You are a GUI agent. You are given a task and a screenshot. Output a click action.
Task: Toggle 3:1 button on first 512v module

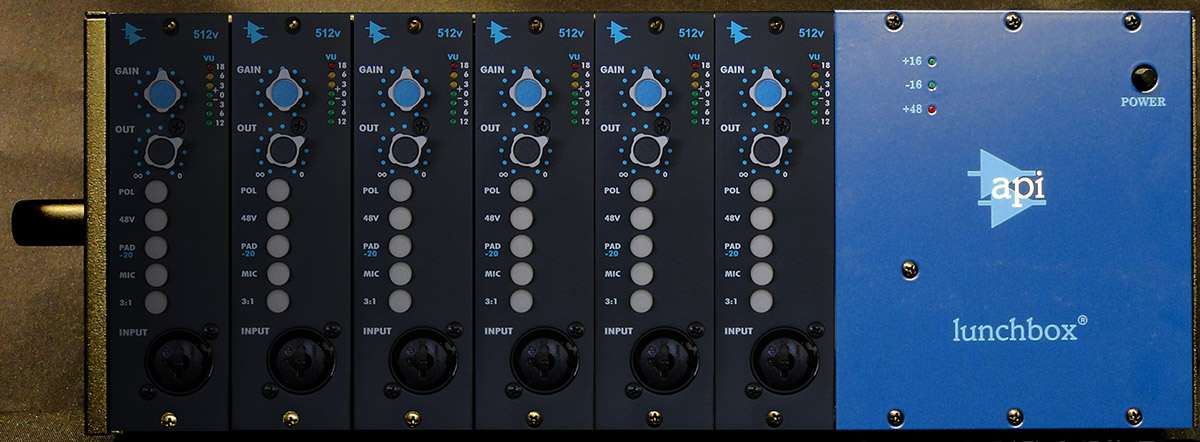(x=157, y=301)
